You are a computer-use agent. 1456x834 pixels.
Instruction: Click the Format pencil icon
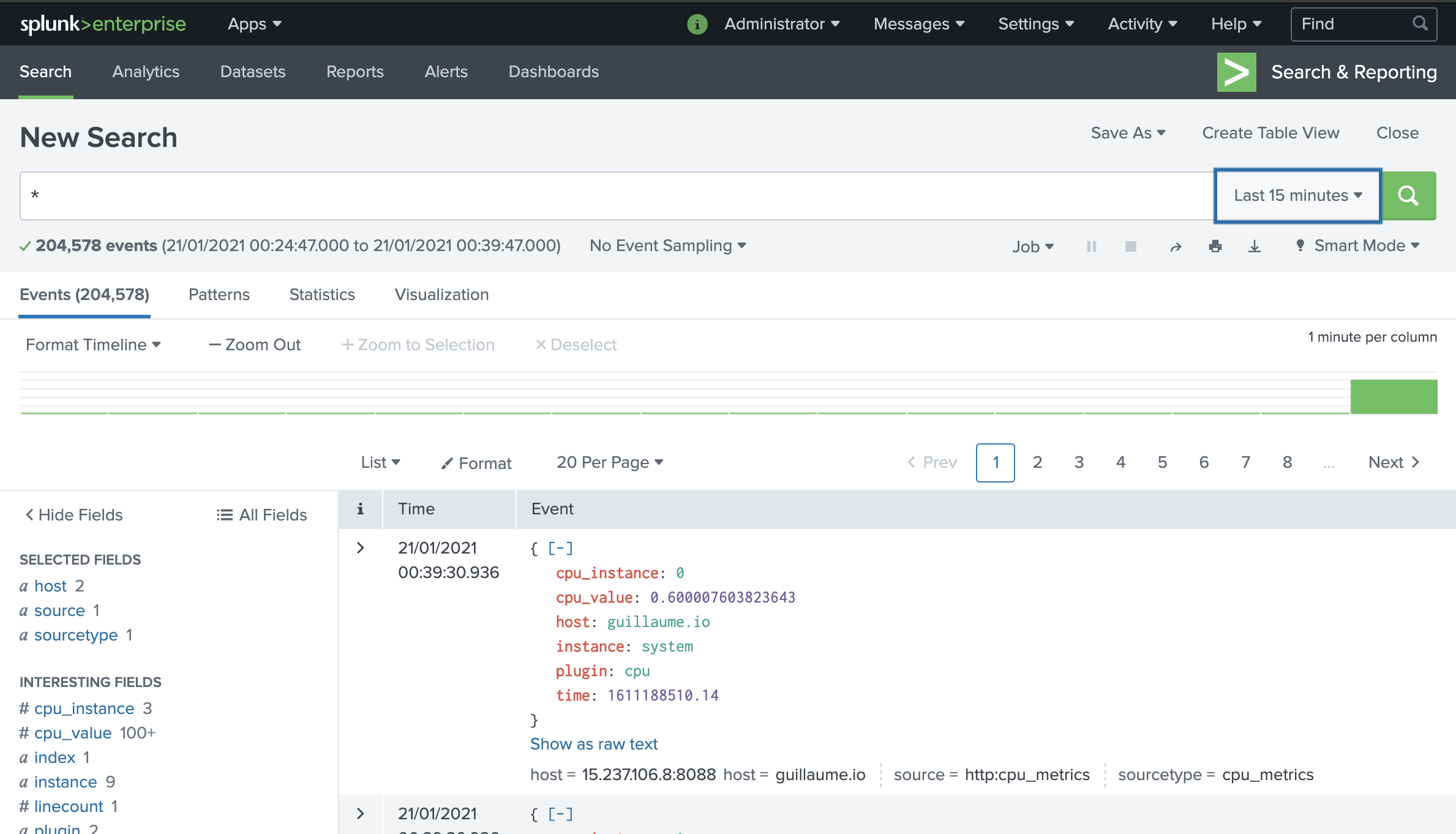(447, 464)
